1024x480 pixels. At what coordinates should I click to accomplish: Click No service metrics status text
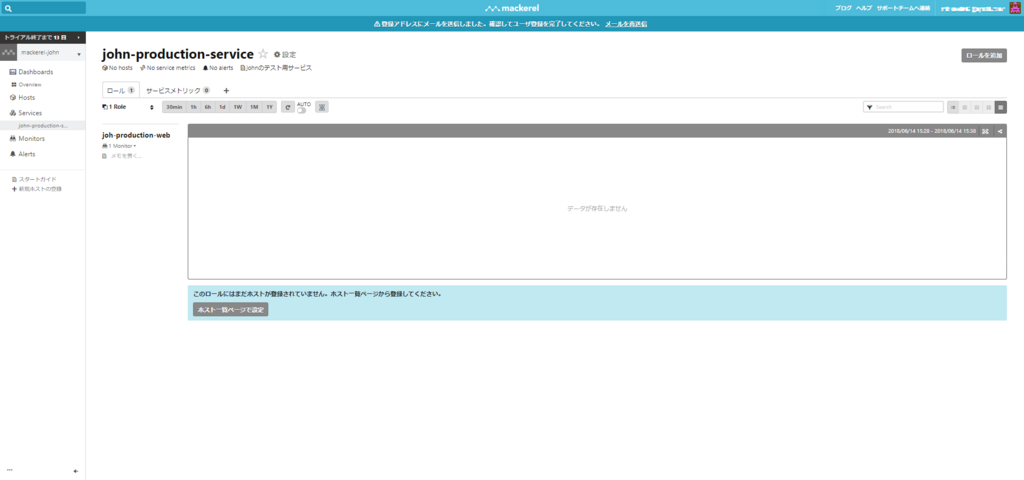tap(168, 68)
